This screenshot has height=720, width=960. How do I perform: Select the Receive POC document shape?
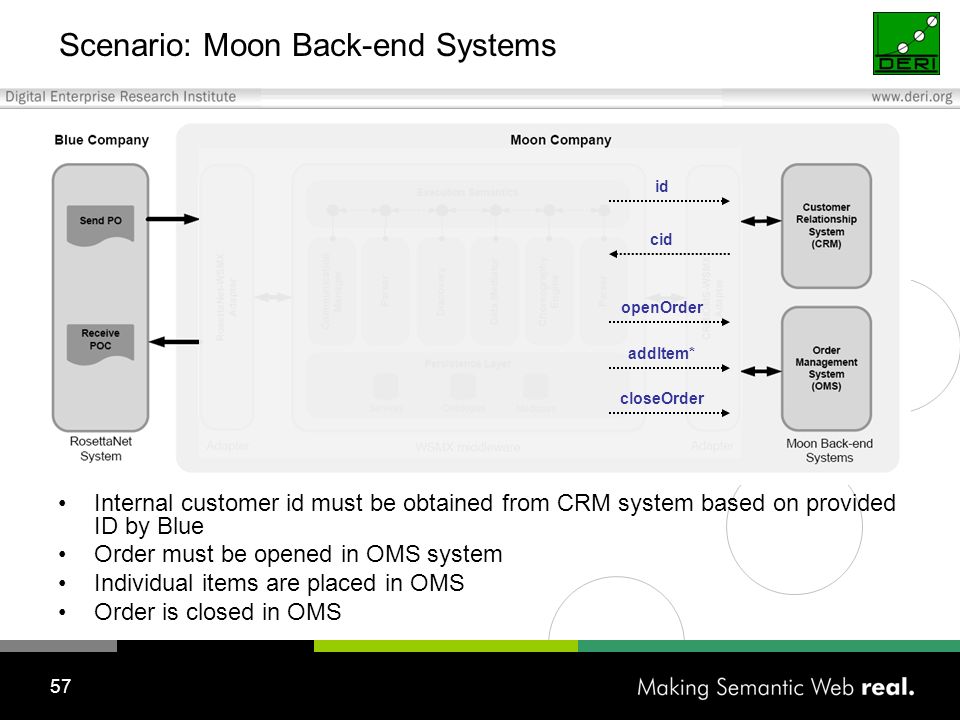pyautogui.click(x=100, y=344)
